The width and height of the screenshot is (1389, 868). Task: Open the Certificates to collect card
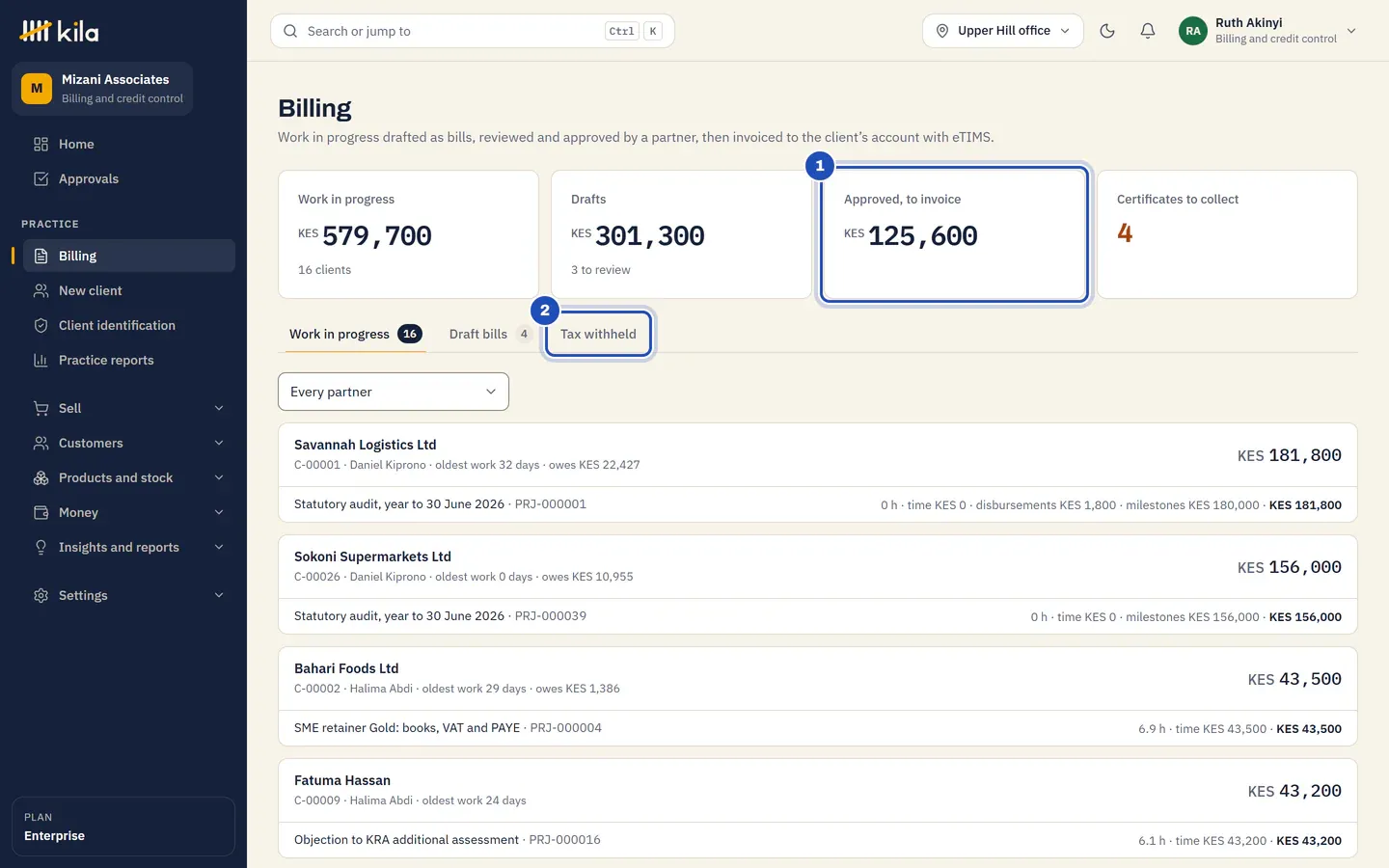tap(1227, 234)
